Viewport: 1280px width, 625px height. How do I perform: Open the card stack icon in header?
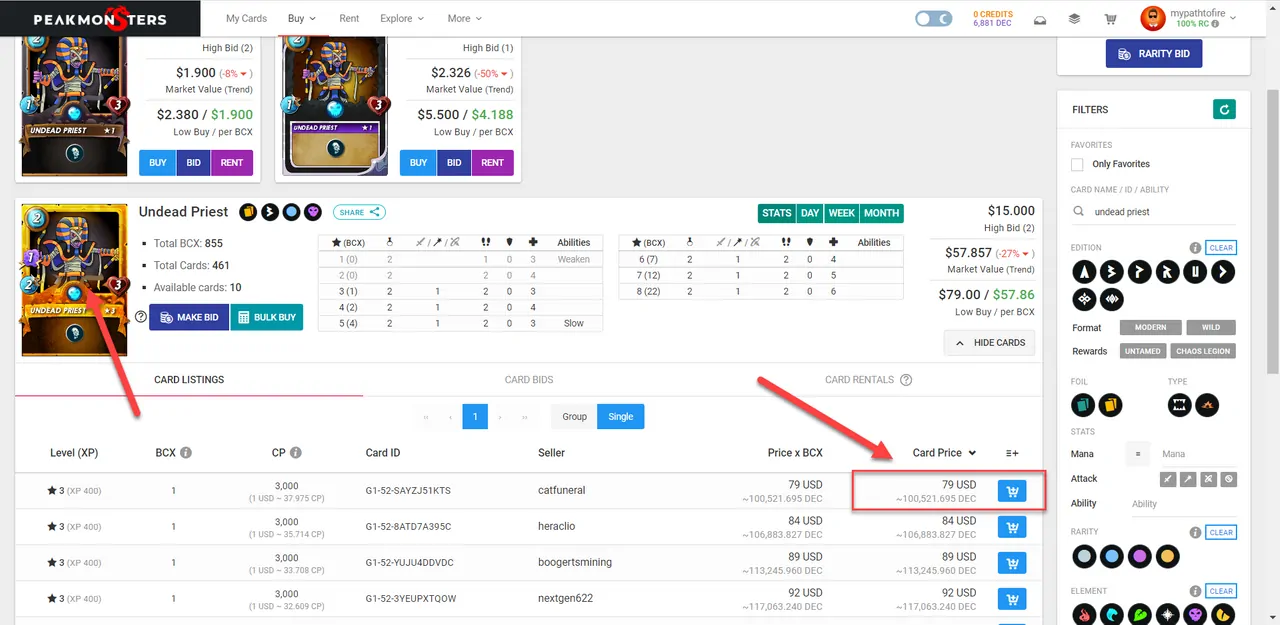(1074, 19)
